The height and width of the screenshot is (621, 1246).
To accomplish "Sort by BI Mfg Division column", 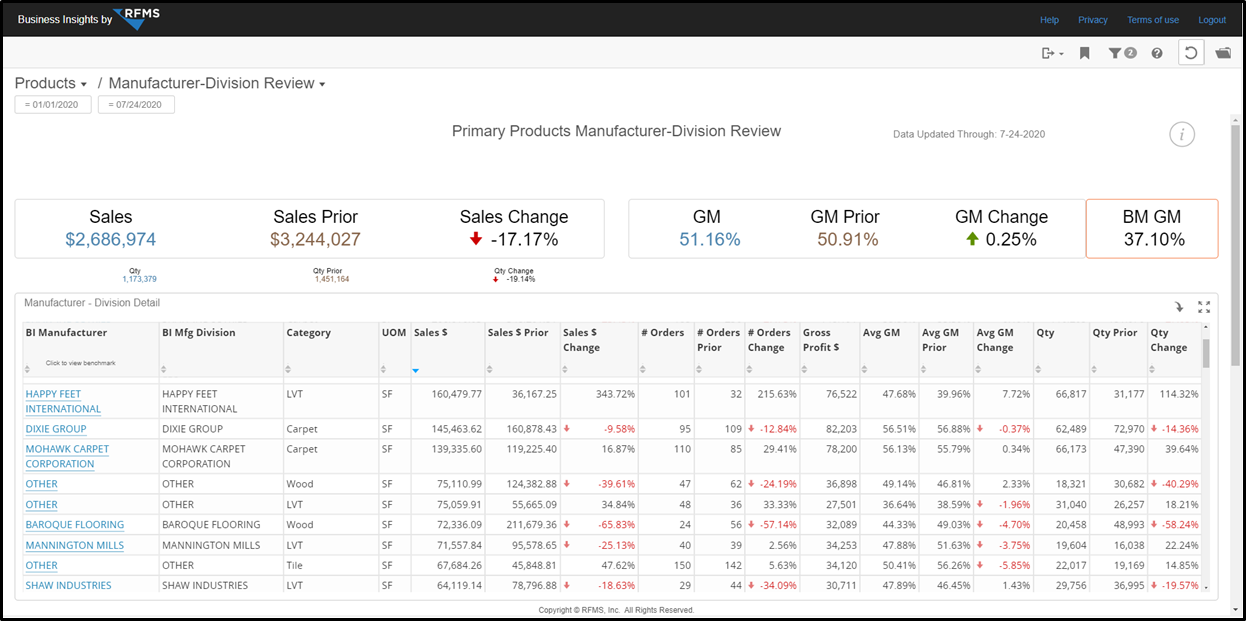I will (164, 370).
